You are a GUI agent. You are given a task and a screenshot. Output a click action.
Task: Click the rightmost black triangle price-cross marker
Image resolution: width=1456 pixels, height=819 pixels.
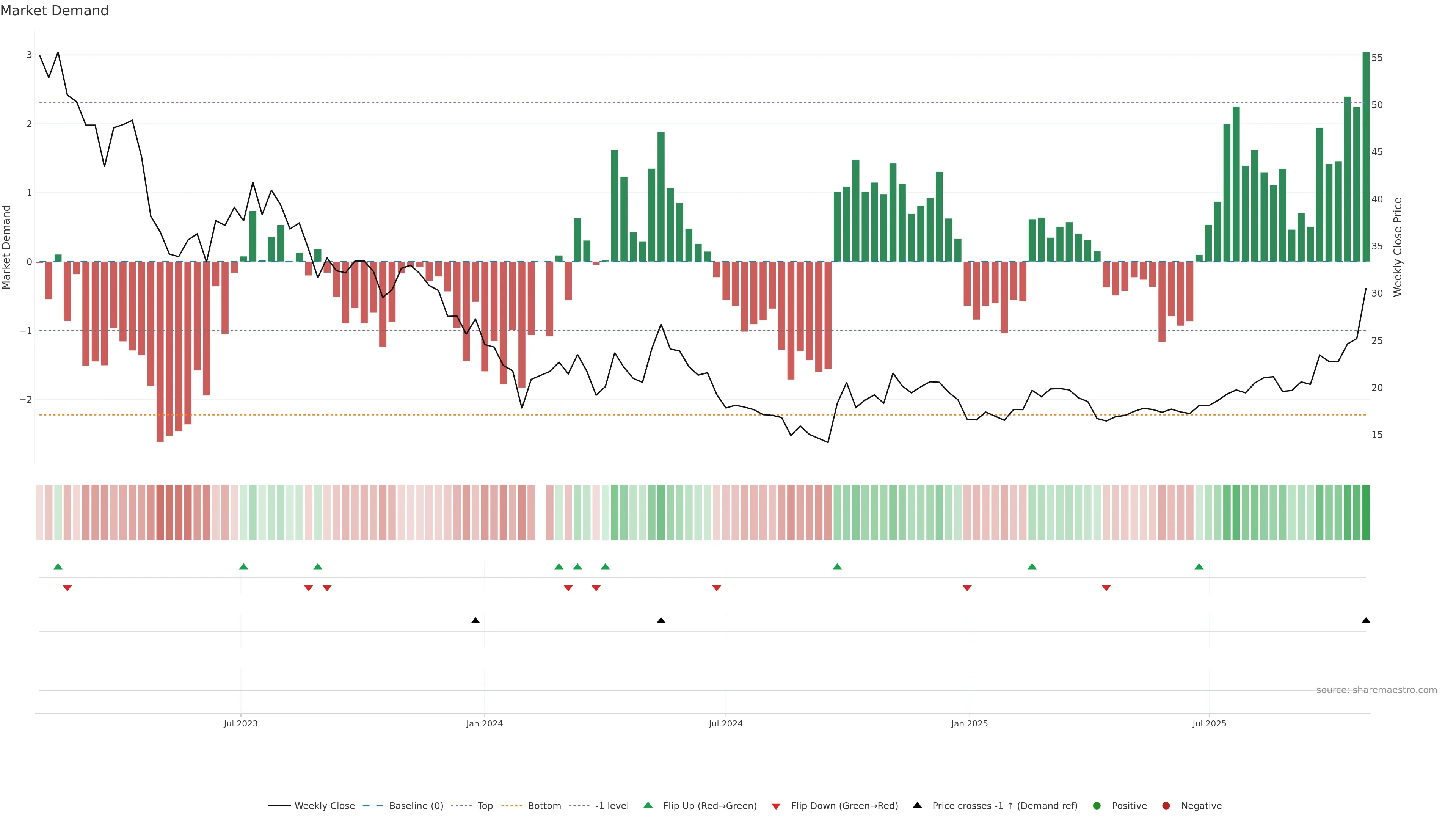click(1365, 621)
